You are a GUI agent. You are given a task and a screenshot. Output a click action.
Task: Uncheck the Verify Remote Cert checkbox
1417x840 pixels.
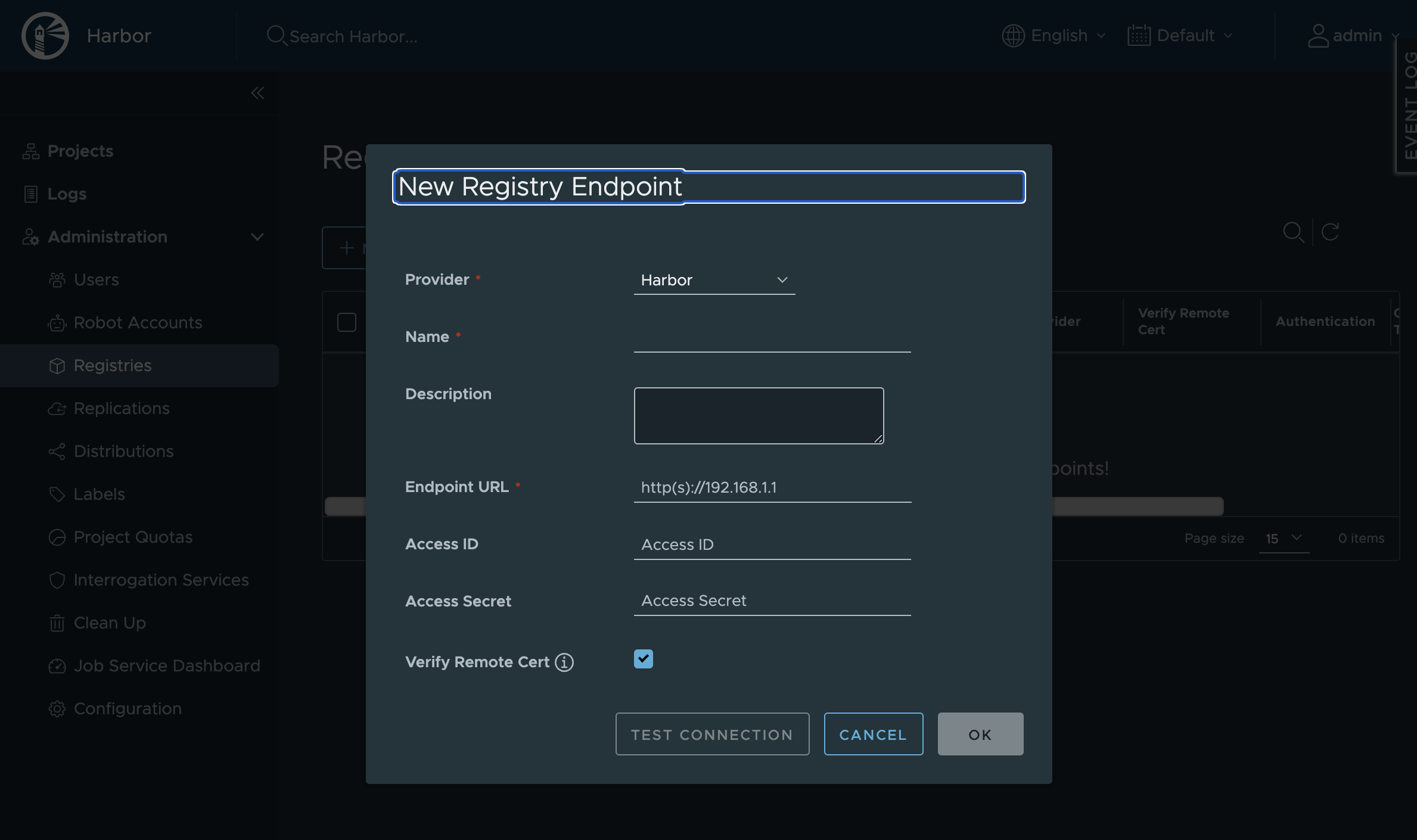click(643, 659)
